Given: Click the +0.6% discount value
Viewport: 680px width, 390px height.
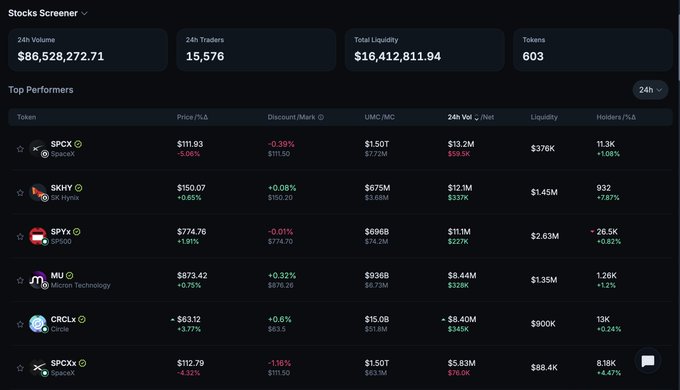Looking at the screenshot, I should tap(280, 319).
